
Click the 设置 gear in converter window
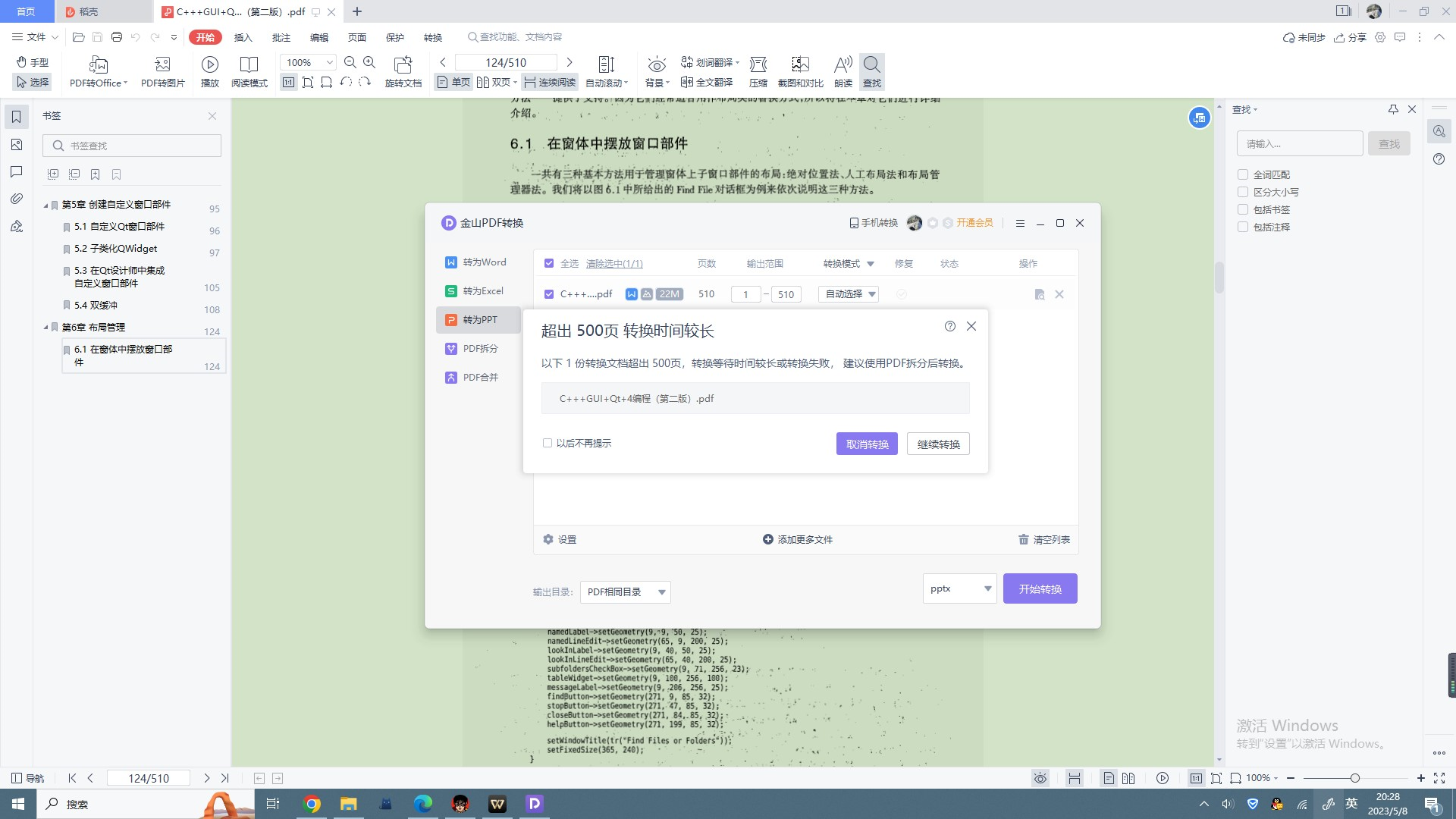click(560, 539)
